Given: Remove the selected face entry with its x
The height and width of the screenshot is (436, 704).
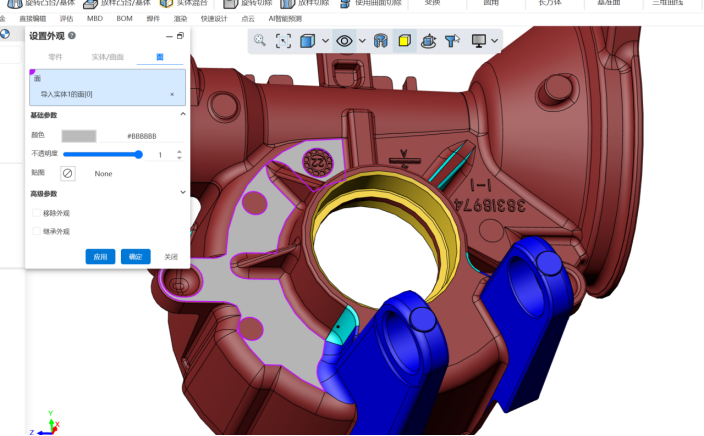Looking at the screenshot, I should [x=172, y=94].
